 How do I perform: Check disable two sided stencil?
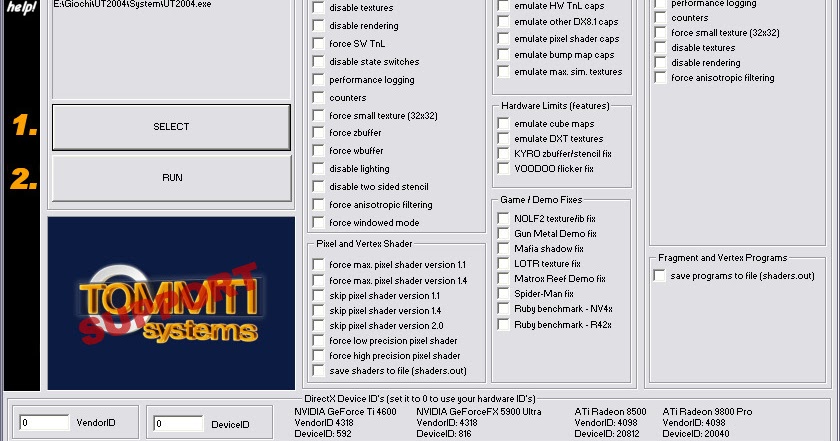[319, 186]
